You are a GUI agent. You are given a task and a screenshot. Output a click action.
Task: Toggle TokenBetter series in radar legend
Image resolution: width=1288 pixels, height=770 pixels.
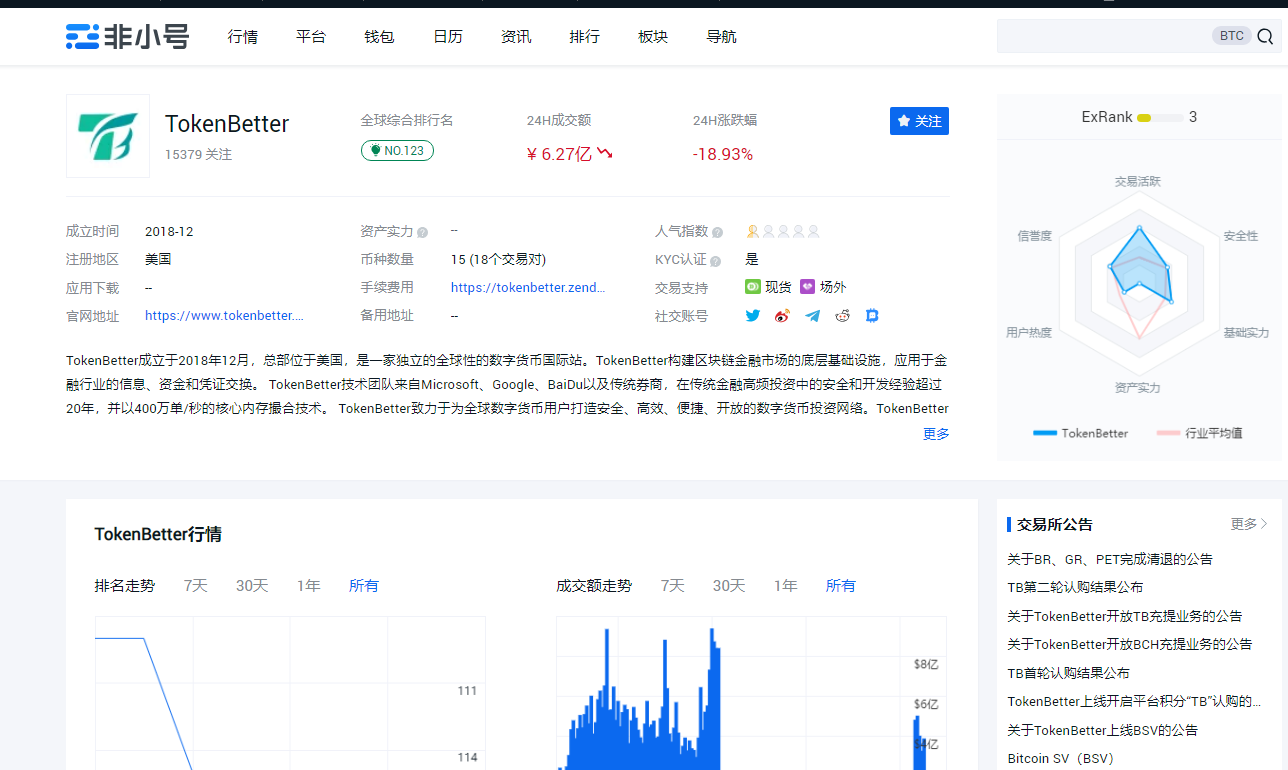tap(1080, 433)
